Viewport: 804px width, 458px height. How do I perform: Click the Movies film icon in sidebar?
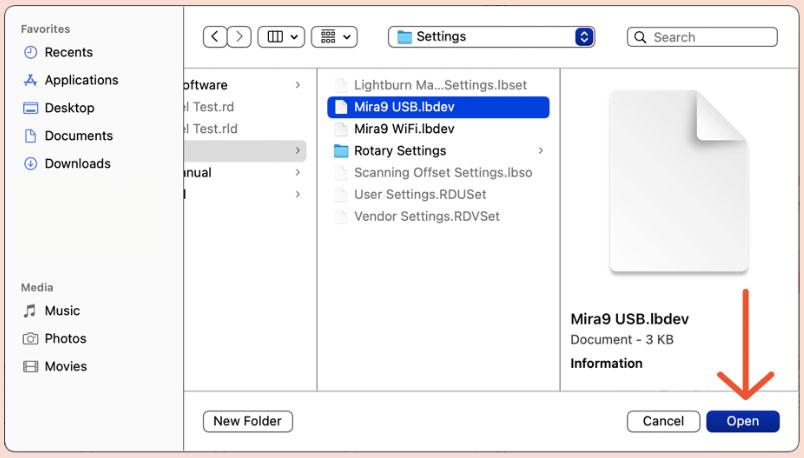coord(31,366)
